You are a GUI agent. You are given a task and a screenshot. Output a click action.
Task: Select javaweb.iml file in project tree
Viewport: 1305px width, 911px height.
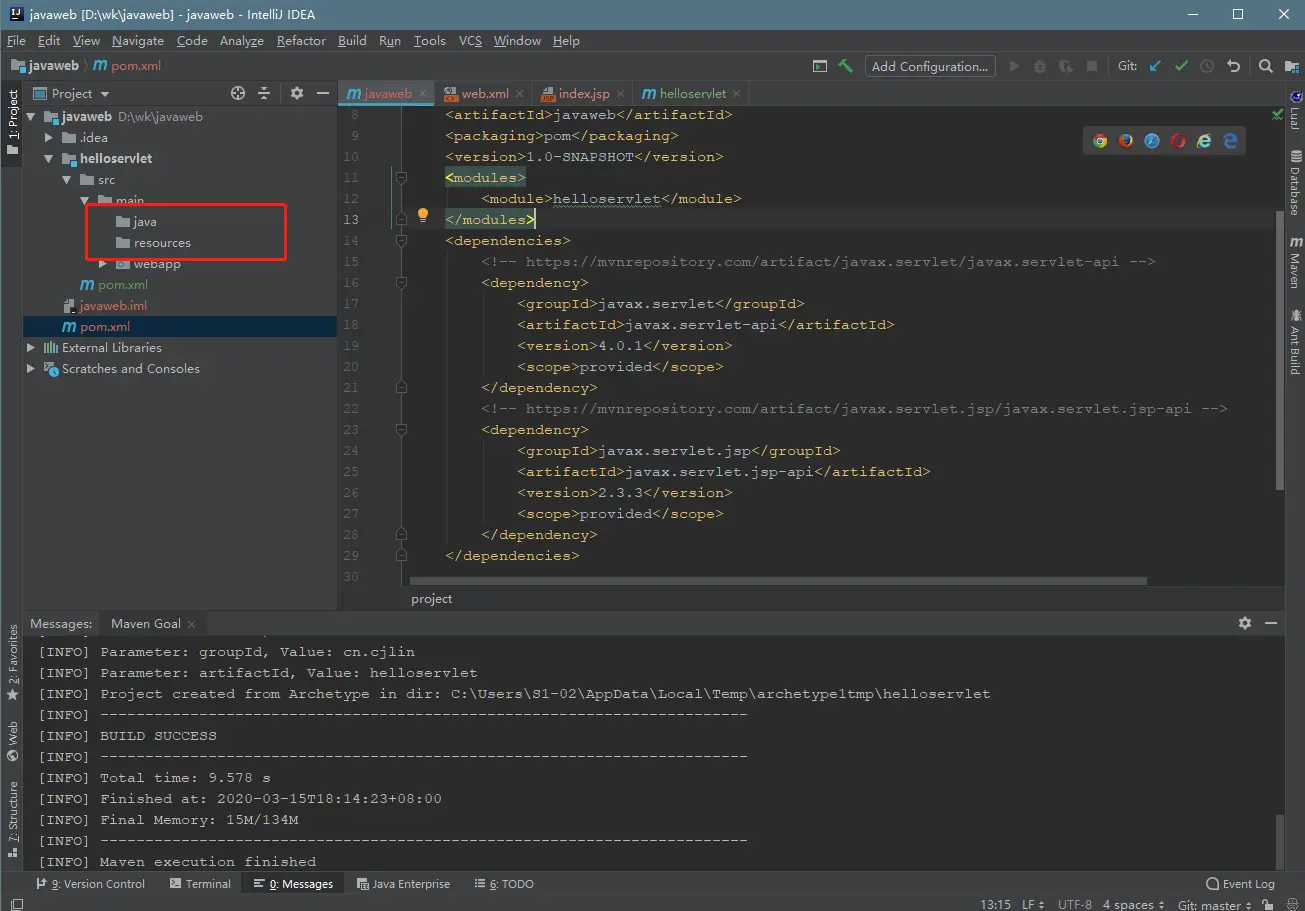[x=112, y=306]
